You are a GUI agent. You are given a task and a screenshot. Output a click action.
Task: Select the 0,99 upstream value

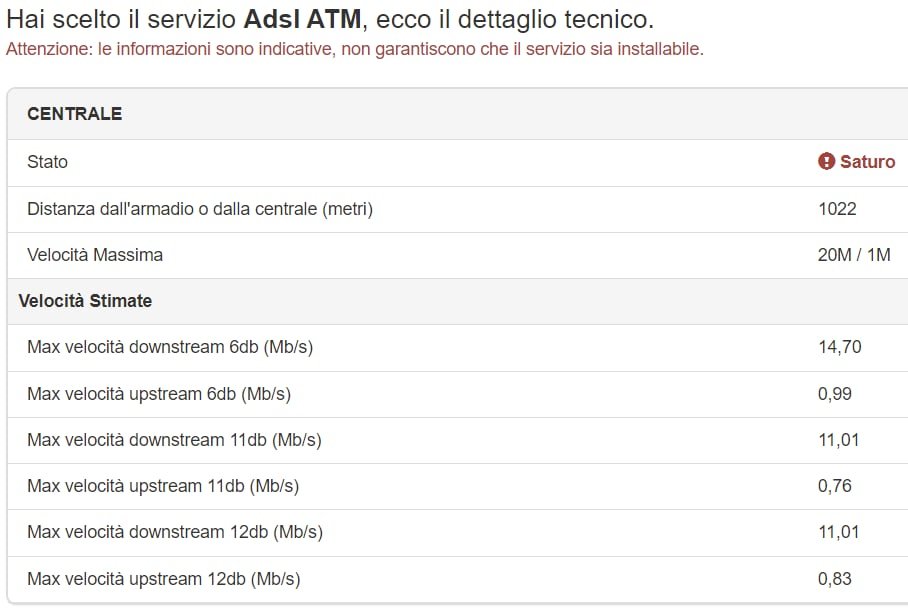pos(834,394)
